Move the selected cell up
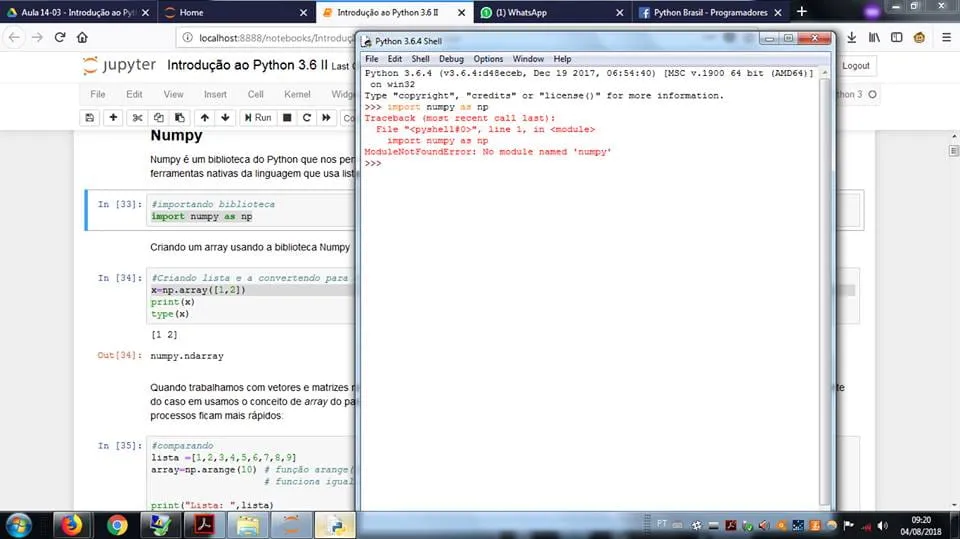This screenshot has height=539, width=960. click(x=205, y=117)
